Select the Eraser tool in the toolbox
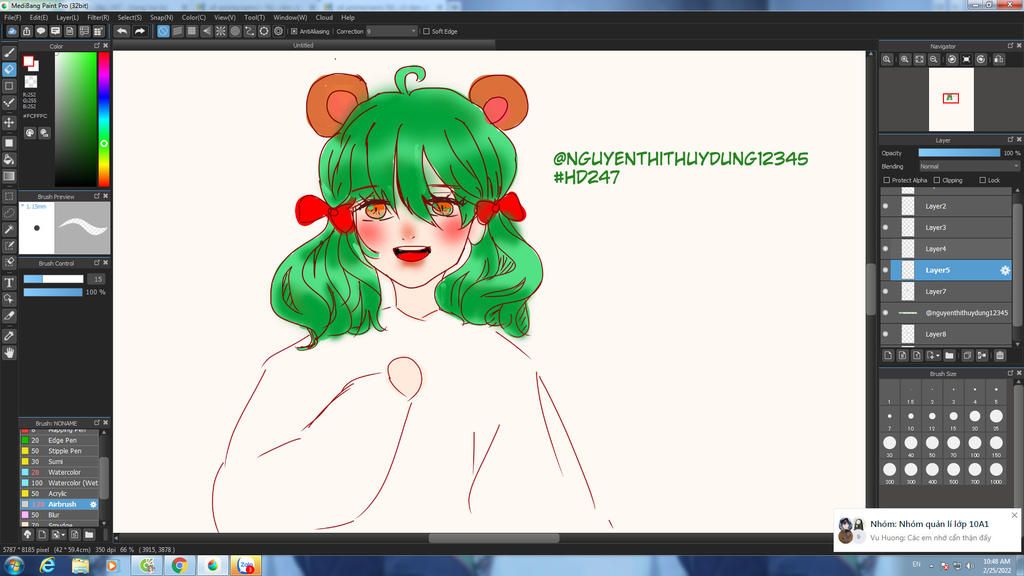Image resolution: width=1024 pixels, height=576 pixels. click(x=9, y=69)
